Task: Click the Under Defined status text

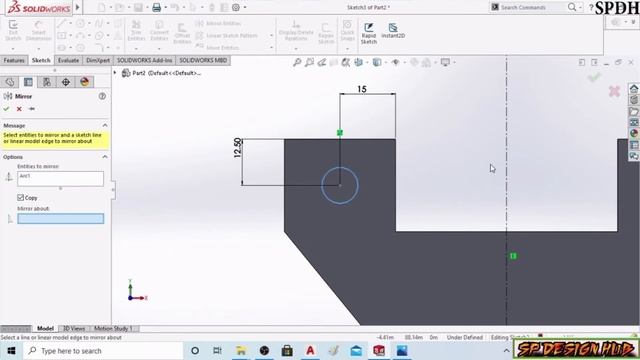Action: click(x=464, y=338)
